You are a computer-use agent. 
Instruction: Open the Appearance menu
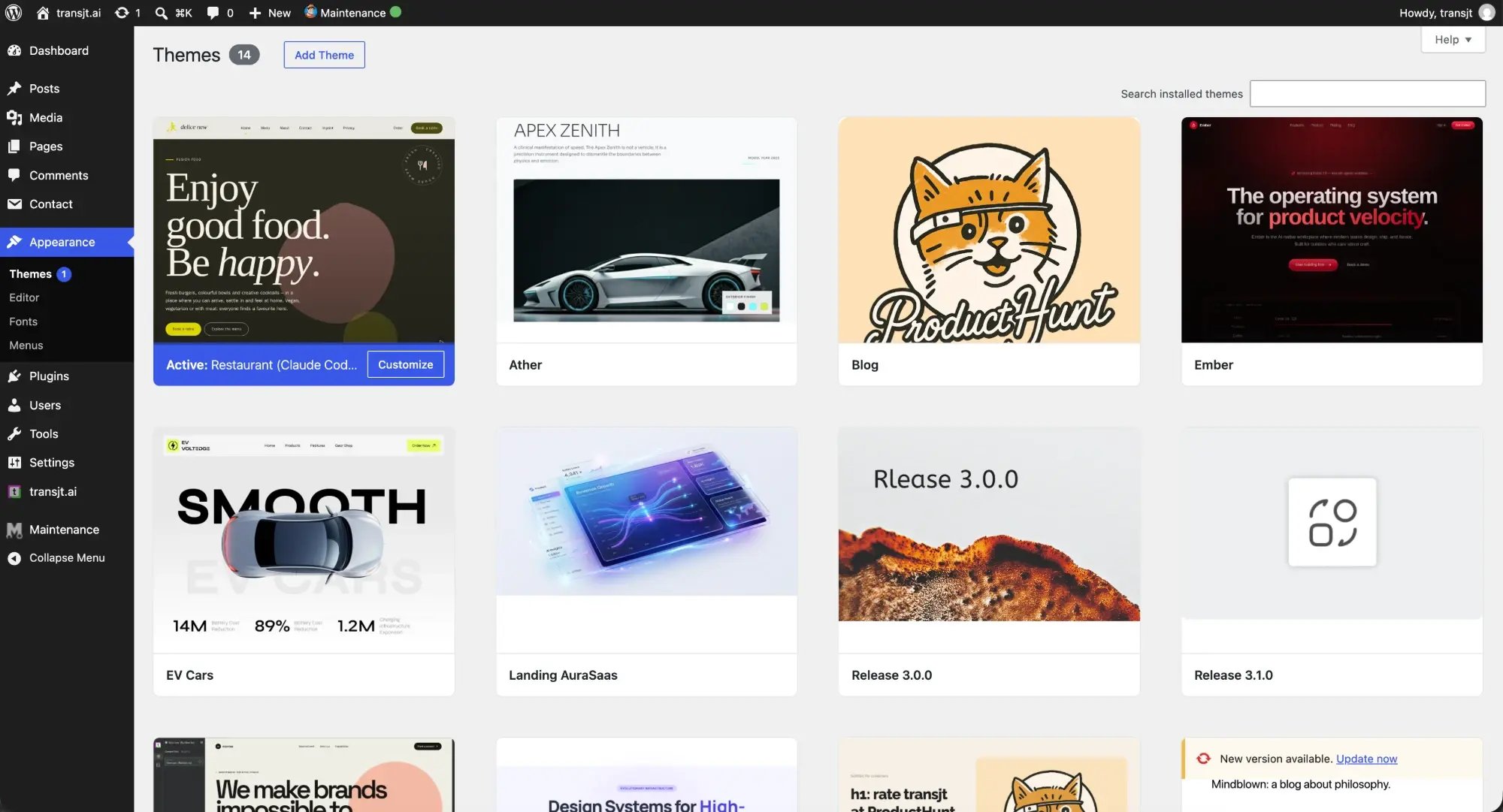pyautogui.click(x=67, y=242)
